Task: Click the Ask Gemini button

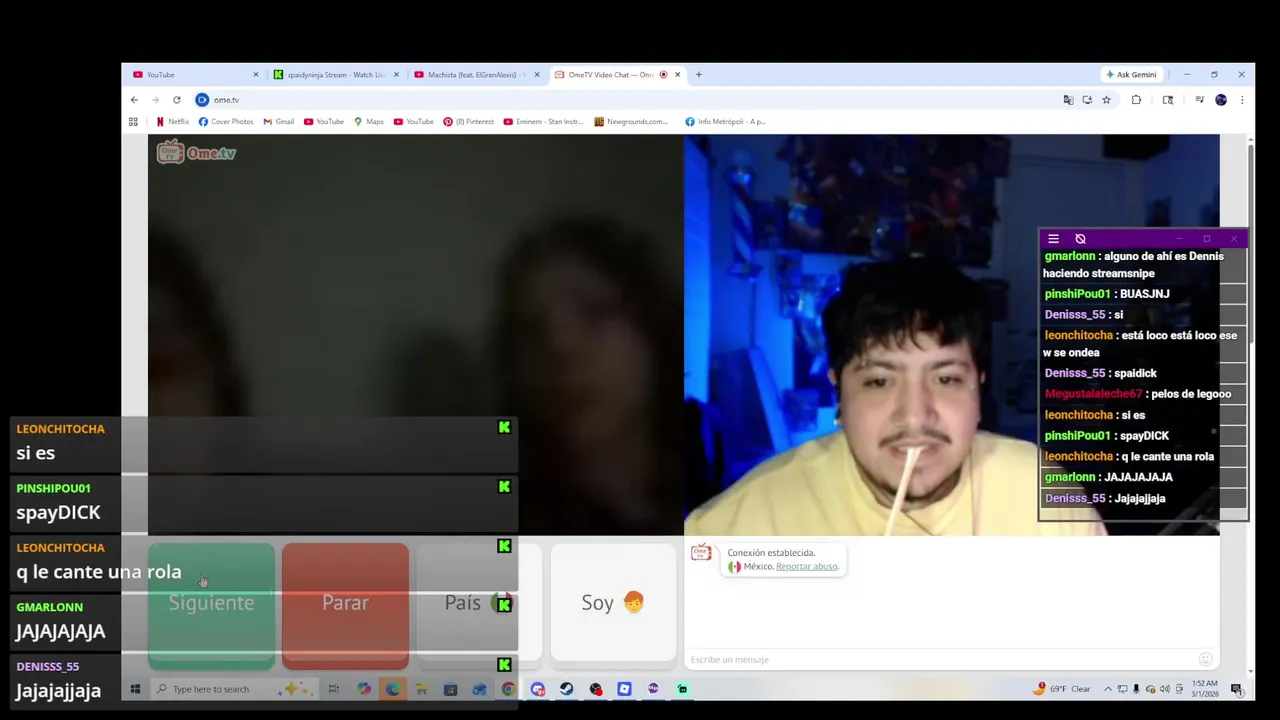Action: pos(1131,75)
